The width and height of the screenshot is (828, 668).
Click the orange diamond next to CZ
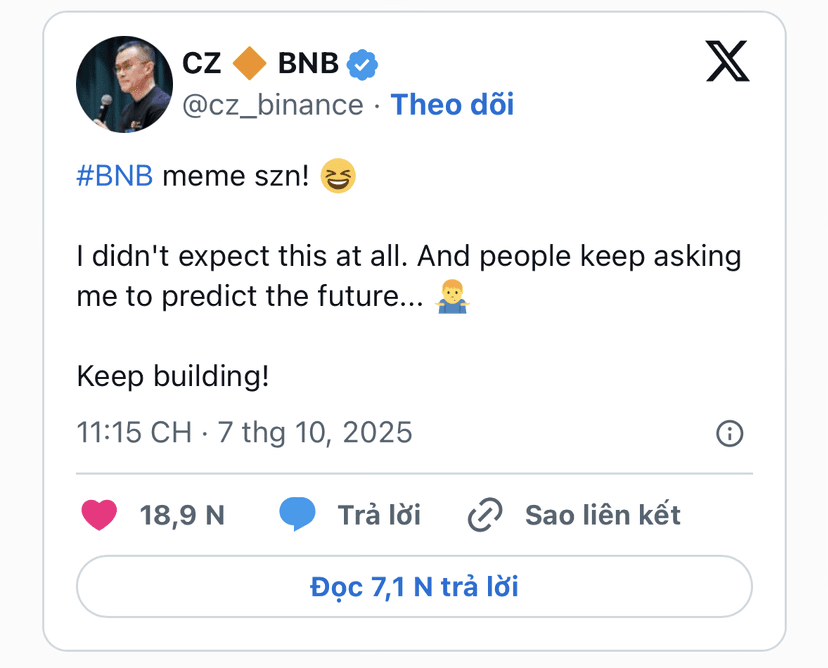pos(249,63)
